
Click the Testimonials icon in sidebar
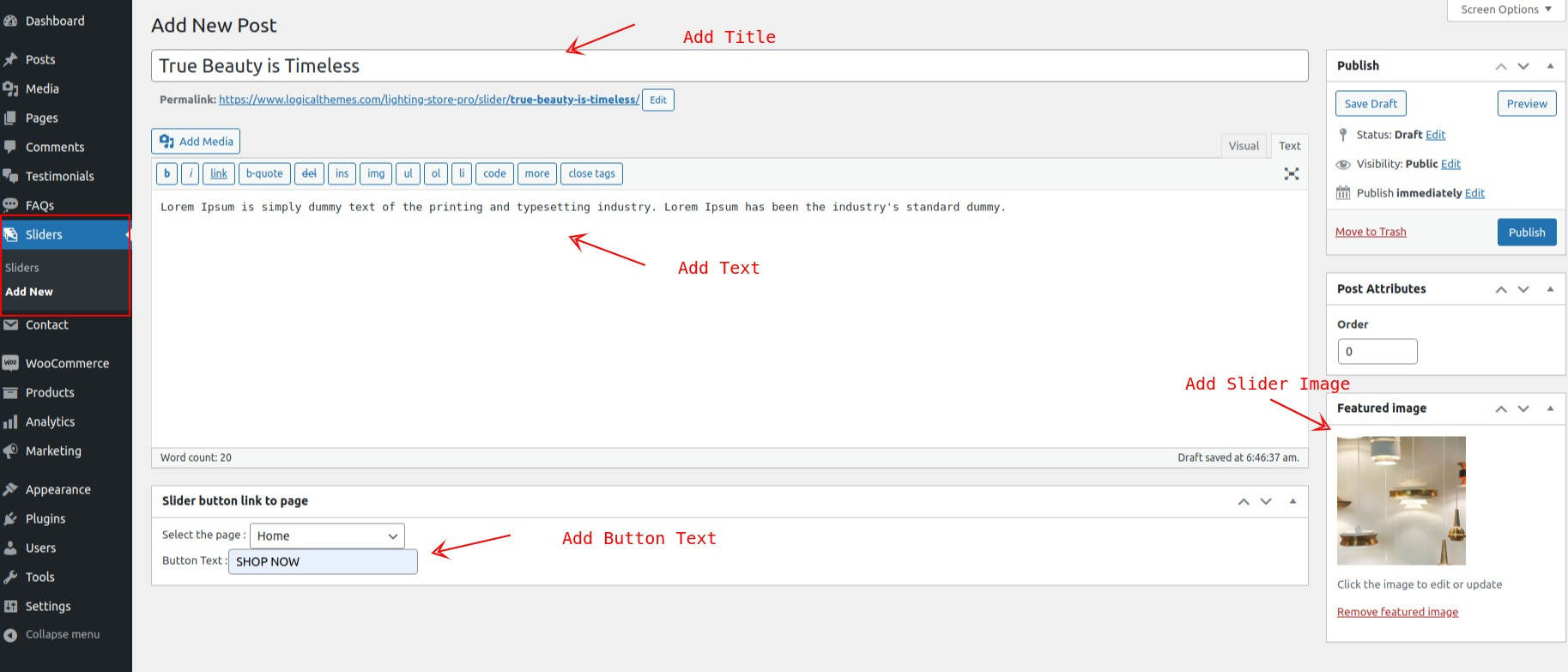(x=10, y=176)
